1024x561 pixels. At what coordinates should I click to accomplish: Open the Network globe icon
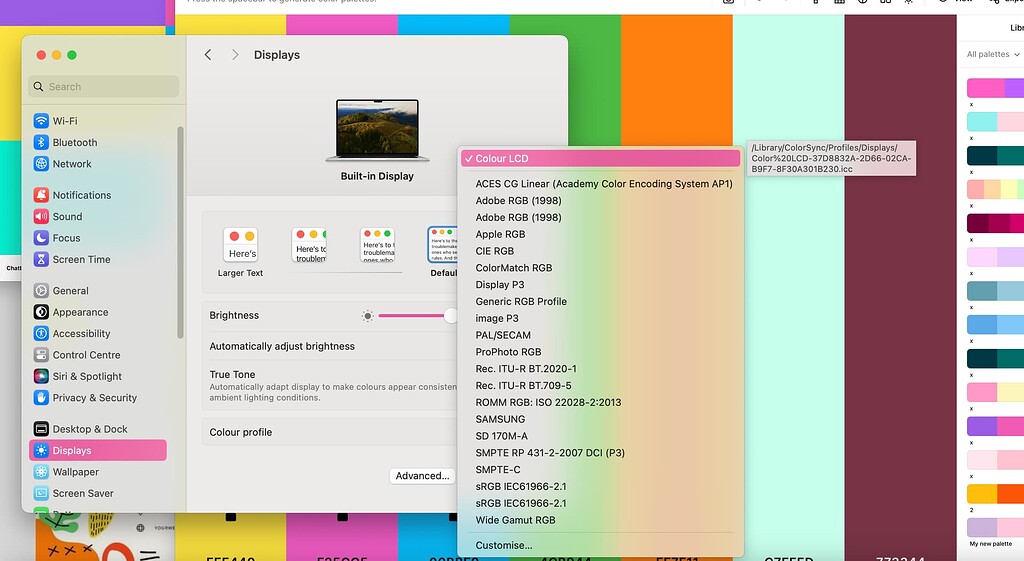pyautogui.click(x=41, y=164)
